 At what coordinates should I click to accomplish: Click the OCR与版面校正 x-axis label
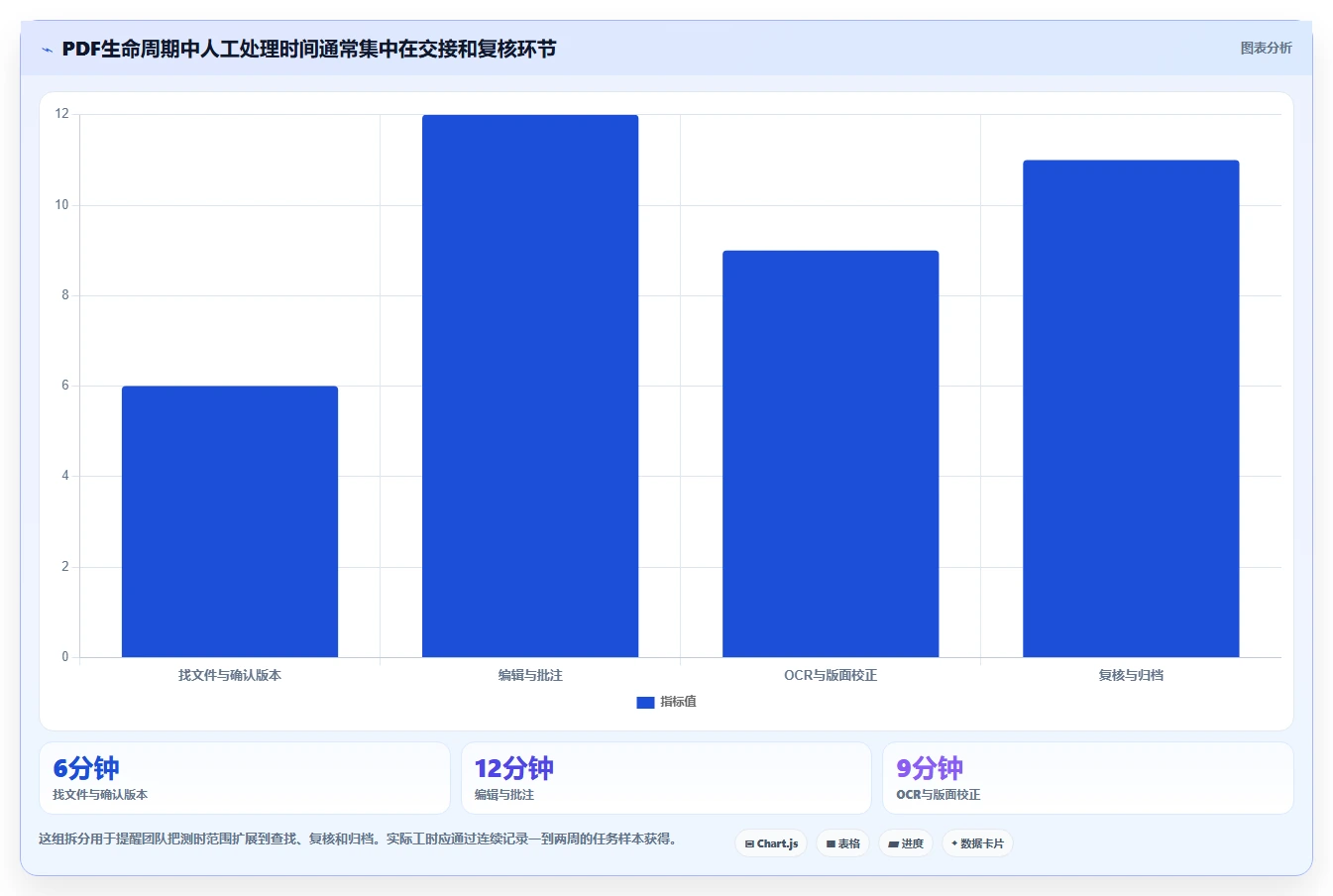tap(831, 675)
